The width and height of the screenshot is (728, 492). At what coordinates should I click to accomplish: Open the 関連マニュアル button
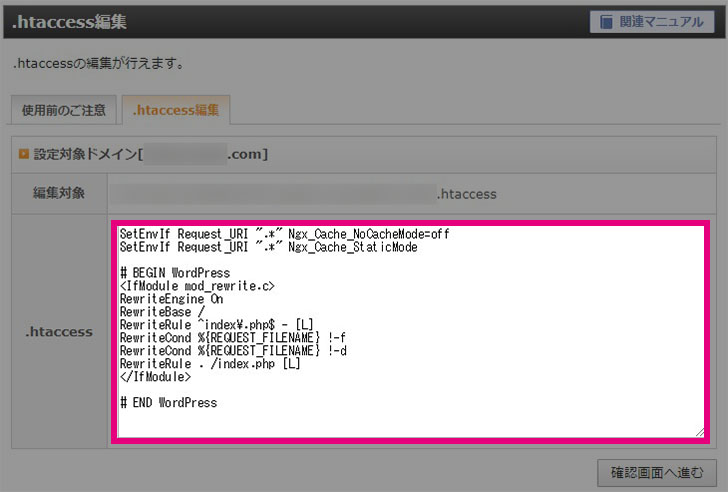(x=652, y=22)
